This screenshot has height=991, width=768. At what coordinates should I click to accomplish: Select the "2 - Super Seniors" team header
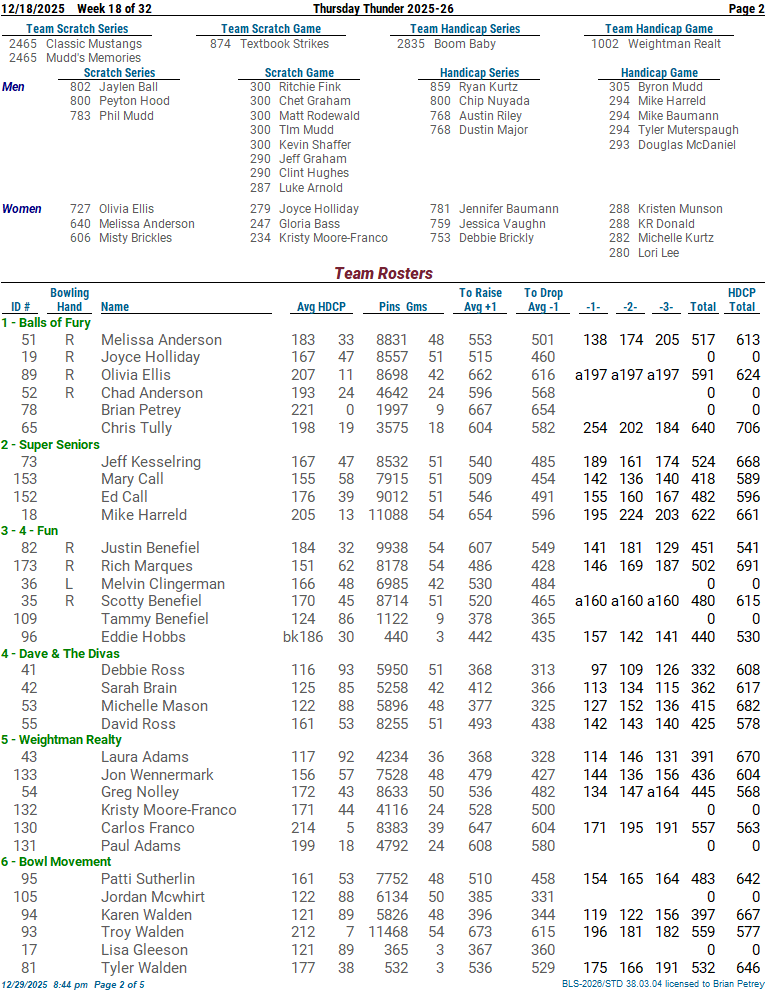point(51,445)
